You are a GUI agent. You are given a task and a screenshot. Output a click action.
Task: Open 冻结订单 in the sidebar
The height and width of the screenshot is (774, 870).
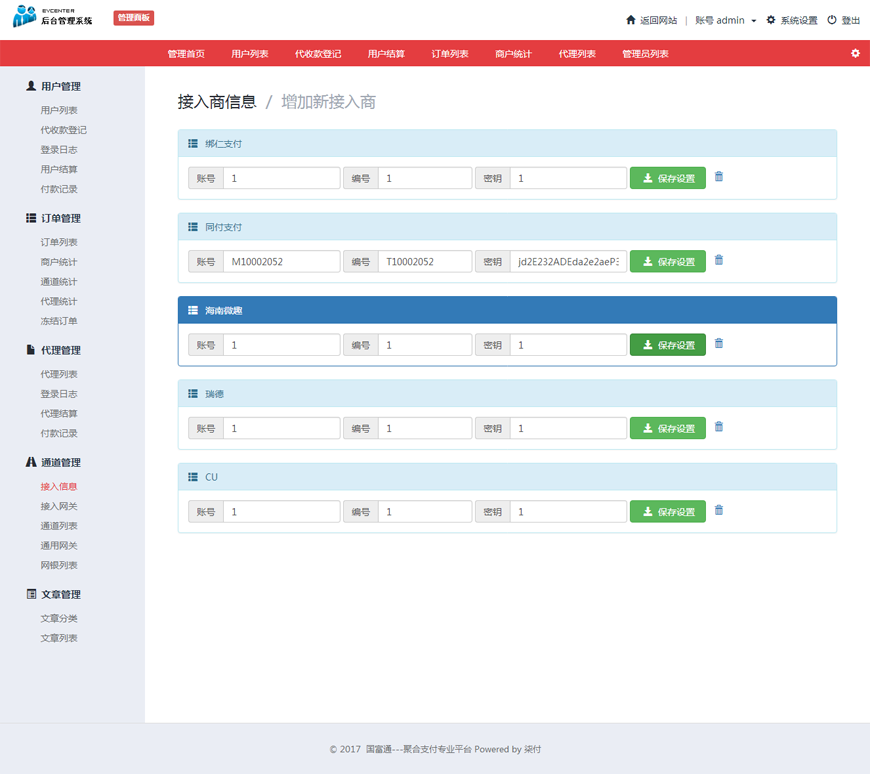pyautogui.click(x=59, y=321)
